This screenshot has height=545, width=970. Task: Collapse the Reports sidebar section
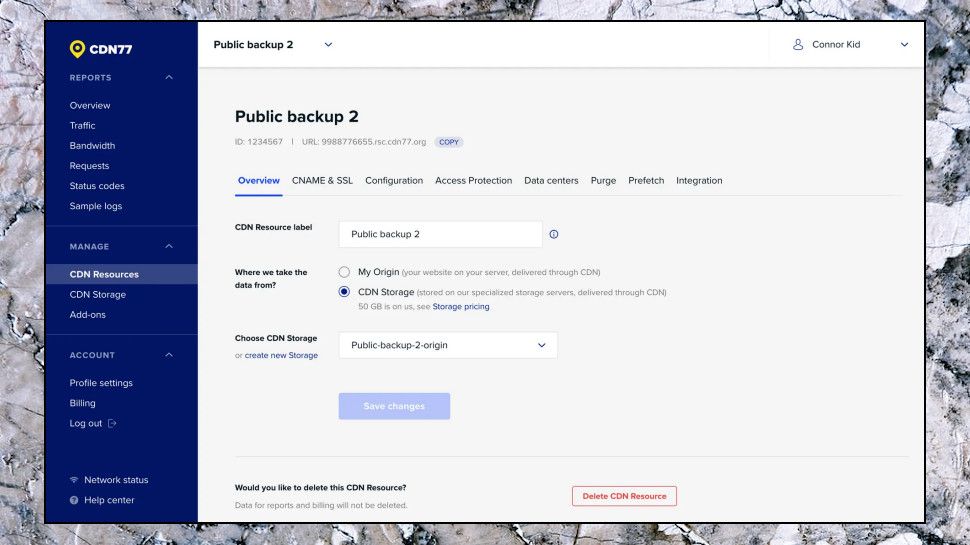click(169, 77)
